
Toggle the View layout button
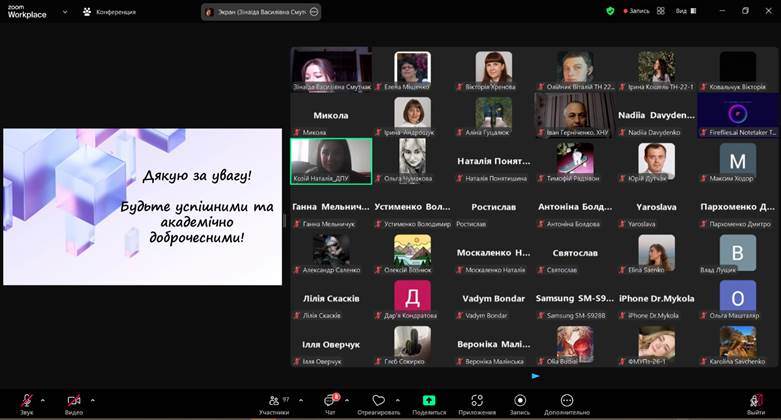coord(686,11)
